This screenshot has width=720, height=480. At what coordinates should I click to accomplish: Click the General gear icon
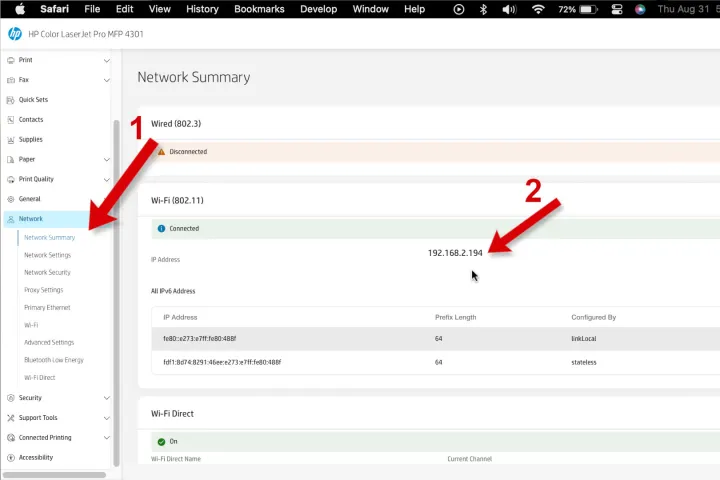pyautogui.click(x=11, y=199)
